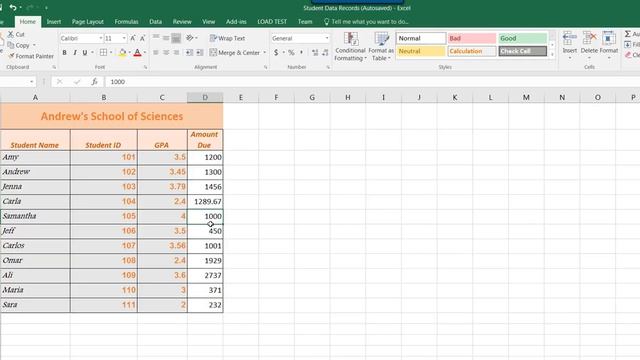Increase font size with large A
Image resolution: width=640 pixels, height=360 pixels.
[x=133, y=38]
